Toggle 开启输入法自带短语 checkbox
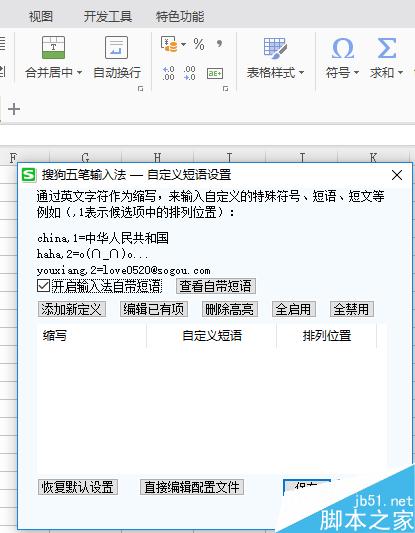This screenshot has height=533, width=415. pyautogui.click(x=44, y=286)
